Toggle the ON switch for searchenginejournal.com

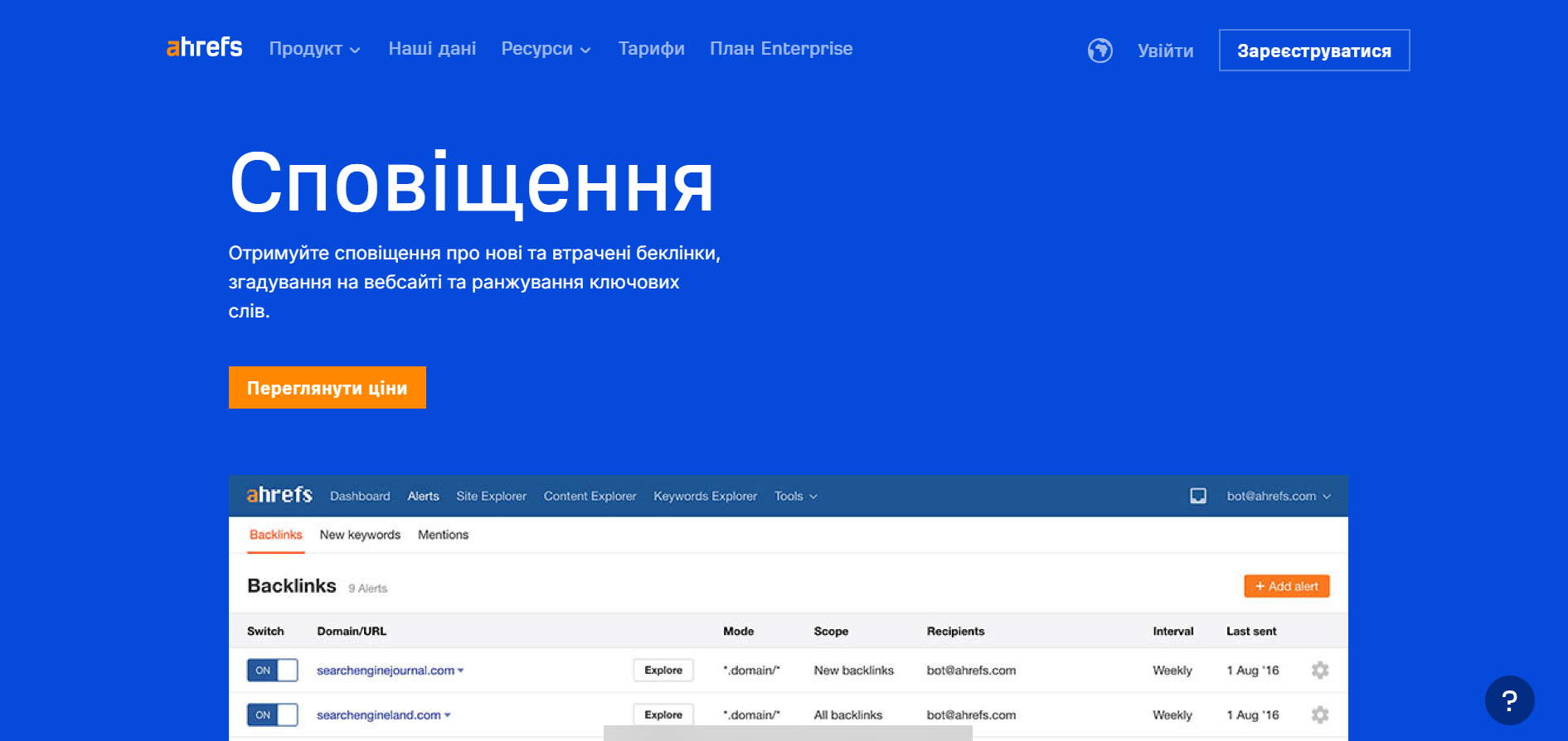pos(272,670)
